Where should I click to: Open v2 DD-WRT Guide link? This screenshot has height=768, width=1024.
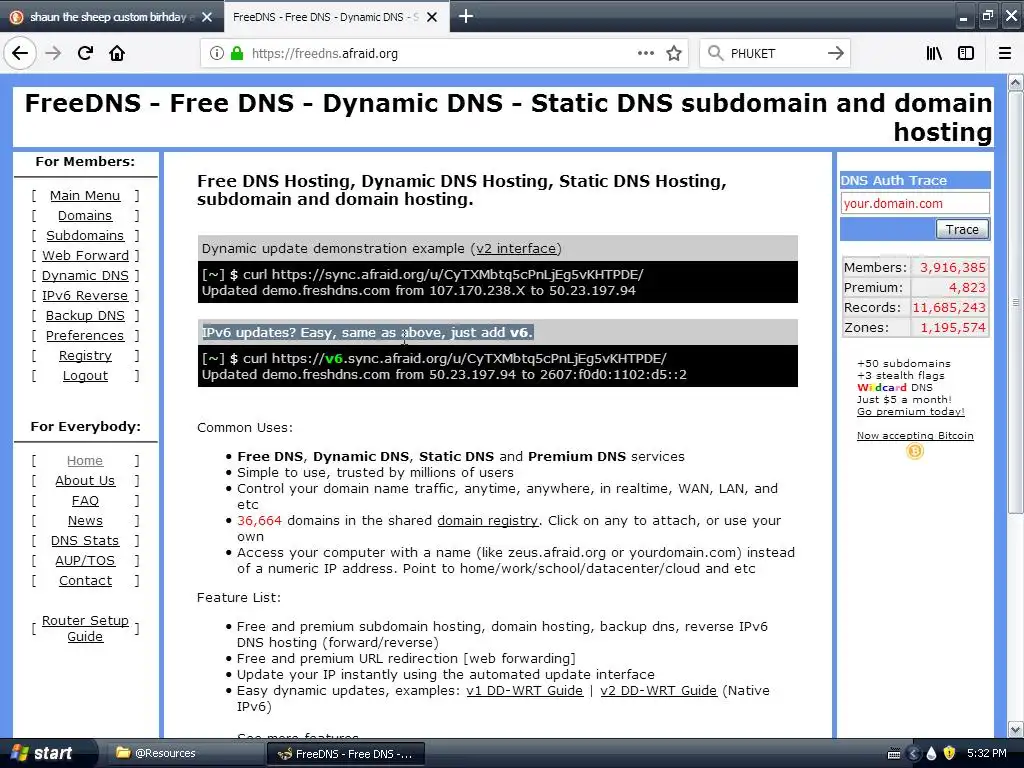(658, 690)
